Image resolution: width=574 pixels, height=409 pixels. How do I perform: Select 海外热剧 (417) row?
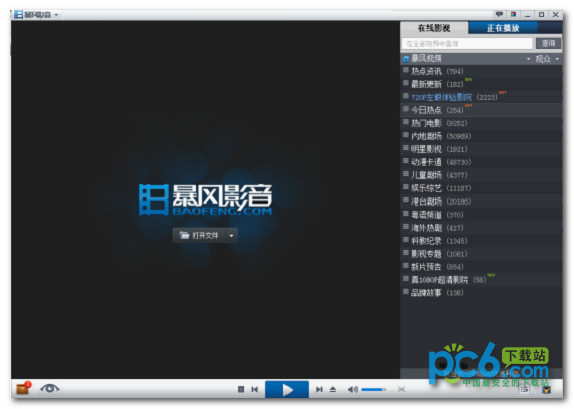pyautogui.click(x=481, y=228)
